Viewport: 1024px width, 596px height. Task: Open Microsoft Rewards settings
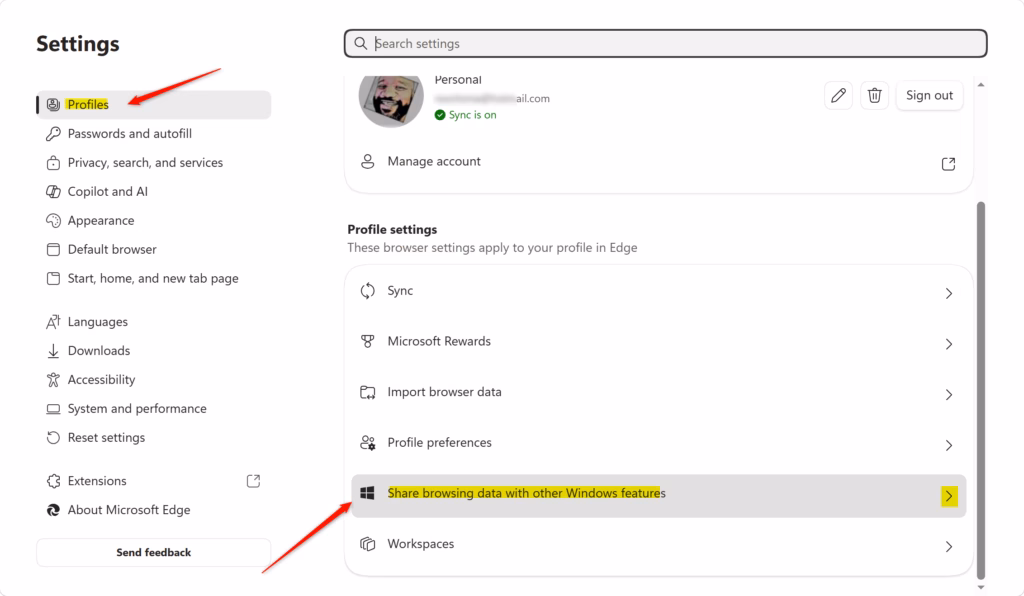pos(659,342)
